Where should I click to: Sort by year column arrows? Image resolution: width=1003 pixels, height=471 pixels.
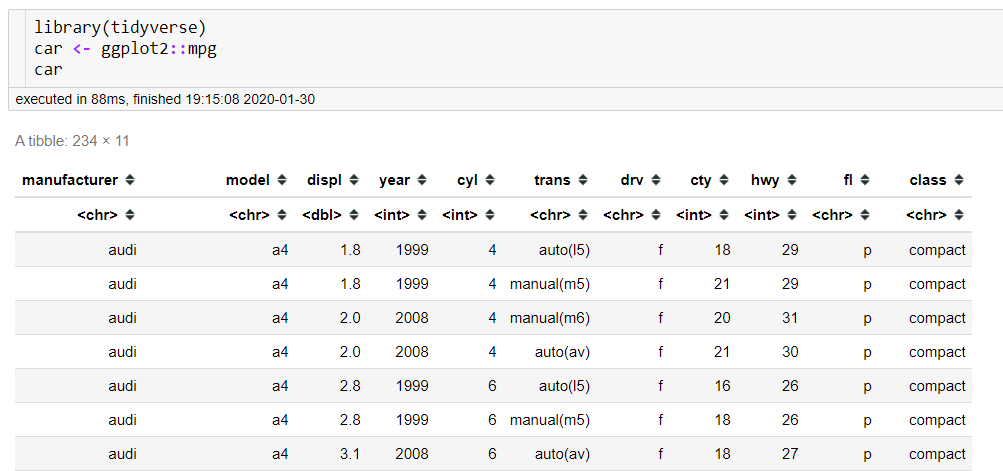pyautogui.click(x=423, y=181)
